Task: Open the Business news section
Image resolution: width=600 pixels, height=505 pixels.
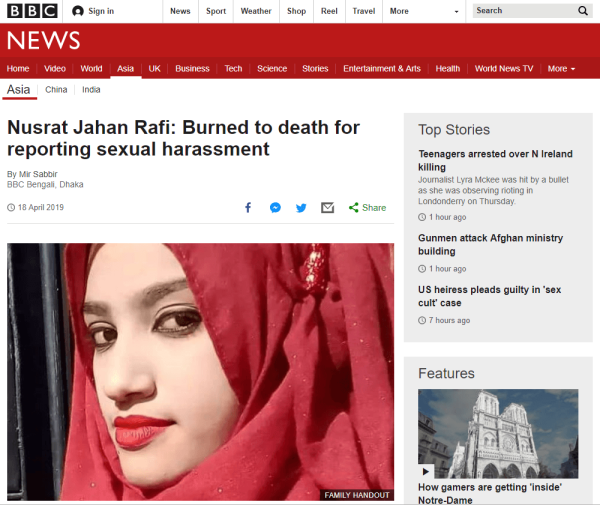Action: pyautogui.click(x=192, y=69)
